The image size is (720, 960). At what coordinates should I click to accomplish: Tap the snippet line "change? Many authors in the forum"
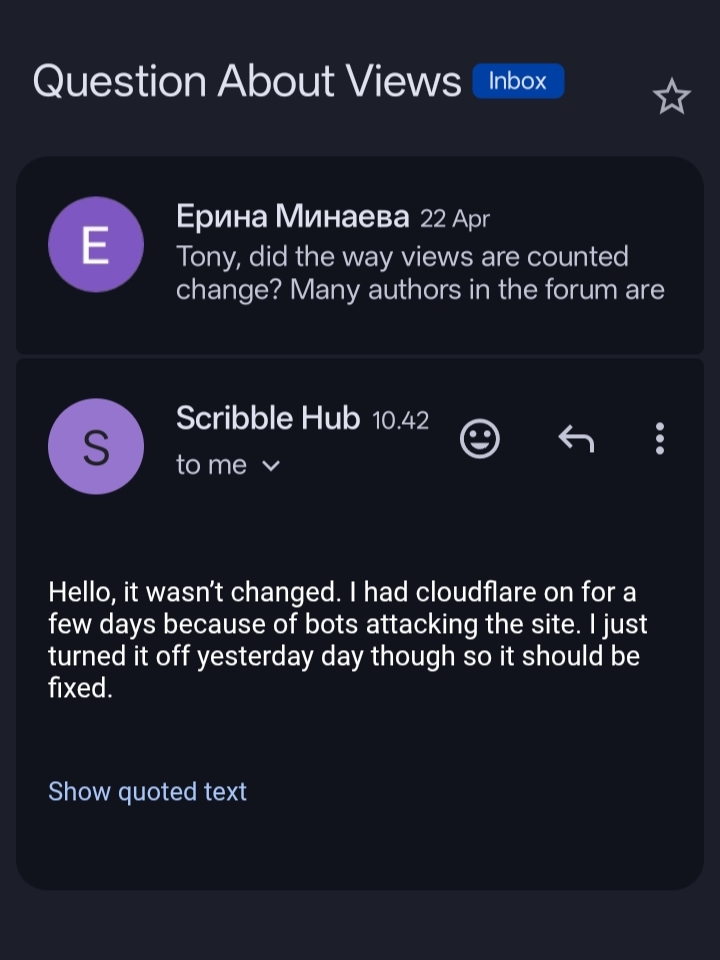[420, 290]
